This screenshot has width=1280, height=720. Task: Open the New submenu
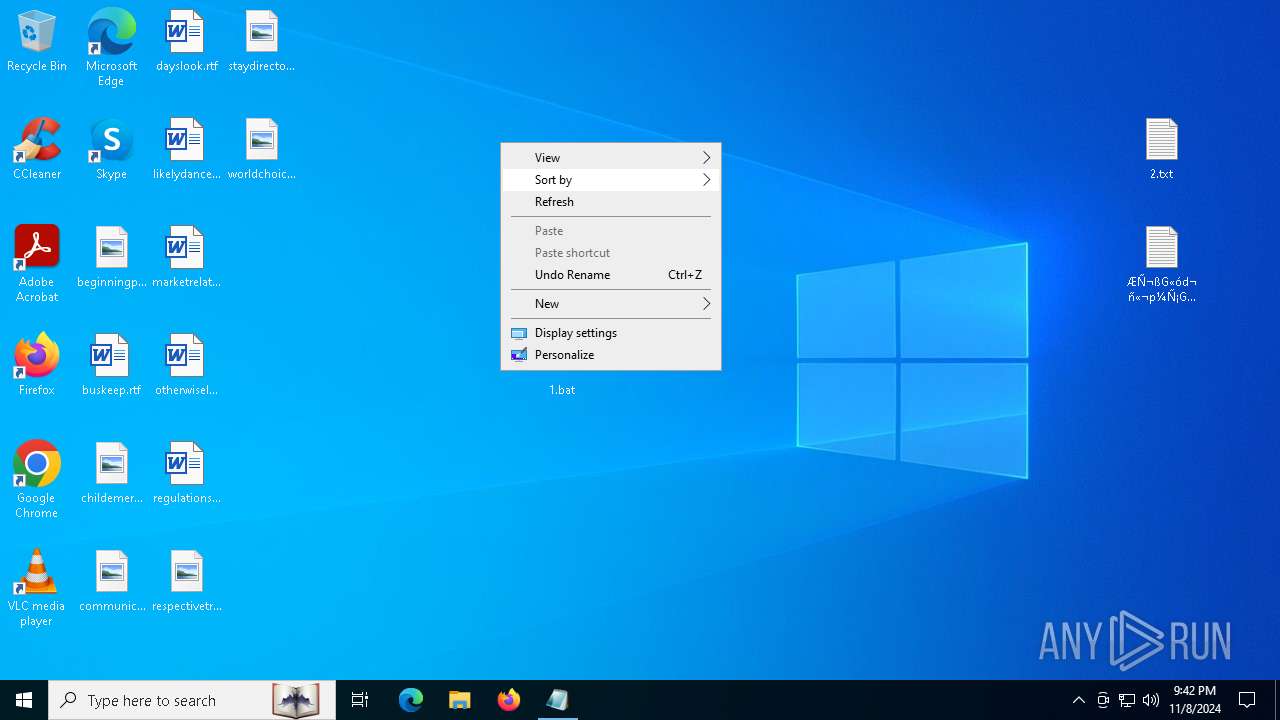pyautogui.click(x=611, y=304)
